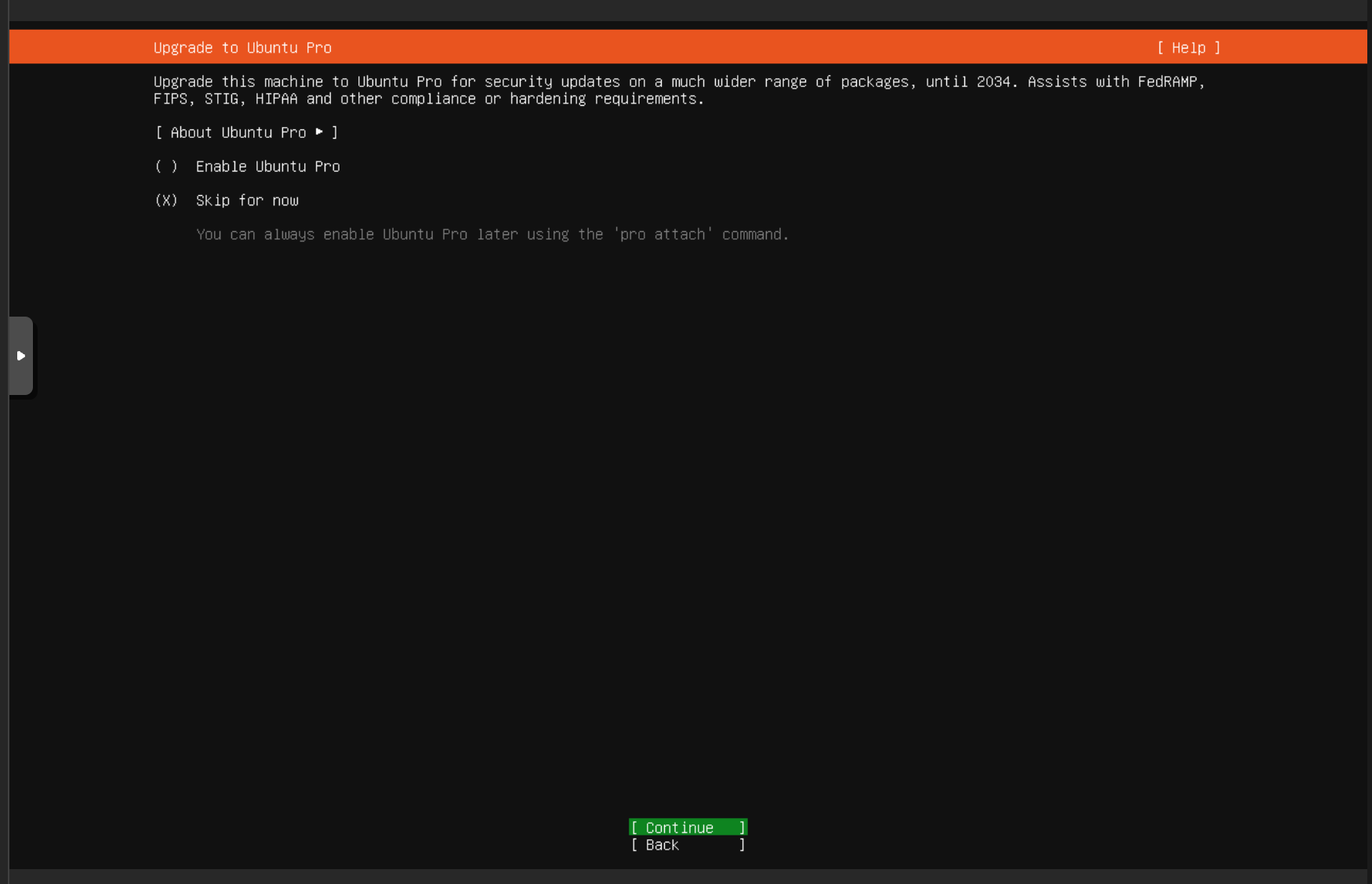Expand About Ubuntu Pro details
This screenshot has width=1372, height=884.
point(247,132)
